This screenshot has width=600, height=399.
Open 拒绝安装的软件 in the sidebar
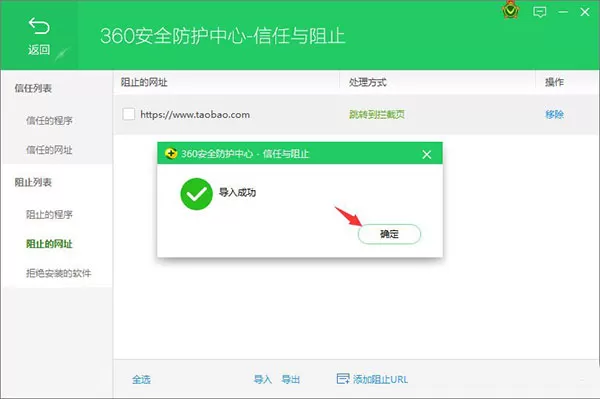click(x=59, y=273)
